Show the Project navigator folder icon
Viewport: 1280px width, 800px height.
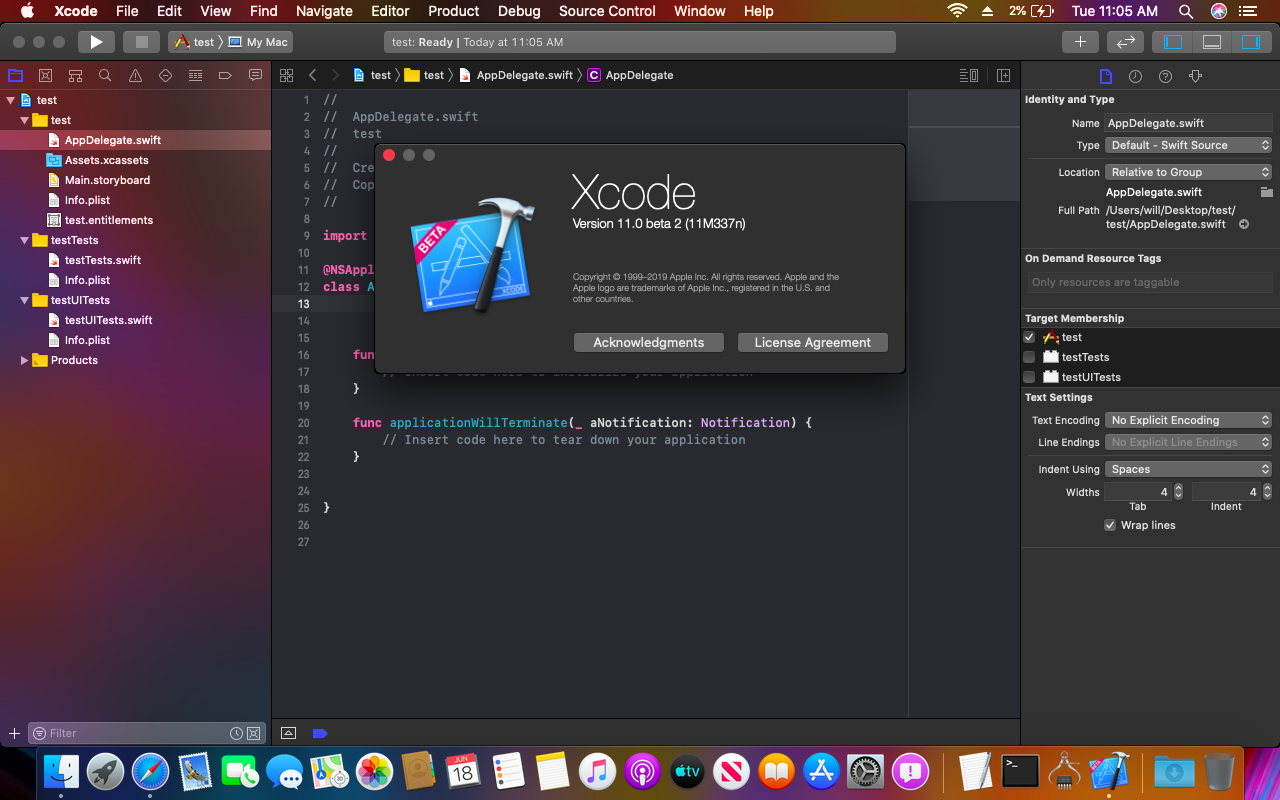tap(15, 75)
